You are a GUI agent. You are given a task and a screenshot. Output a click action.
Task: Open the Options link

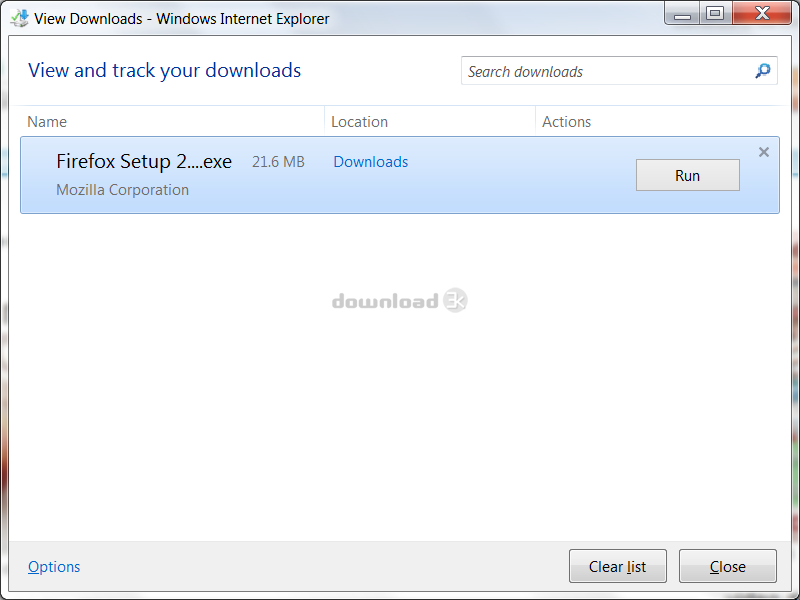[54, 566]
